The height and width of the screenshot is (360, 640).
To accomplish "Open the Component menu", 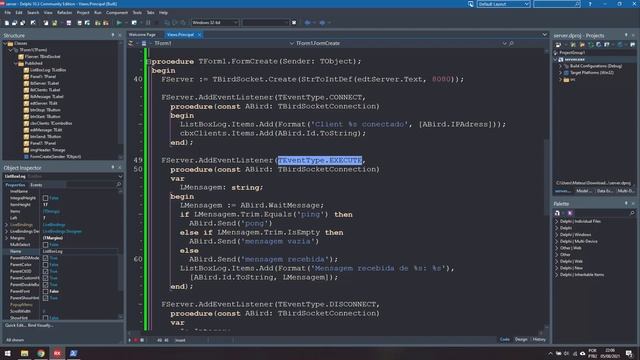I will (117, 13).
